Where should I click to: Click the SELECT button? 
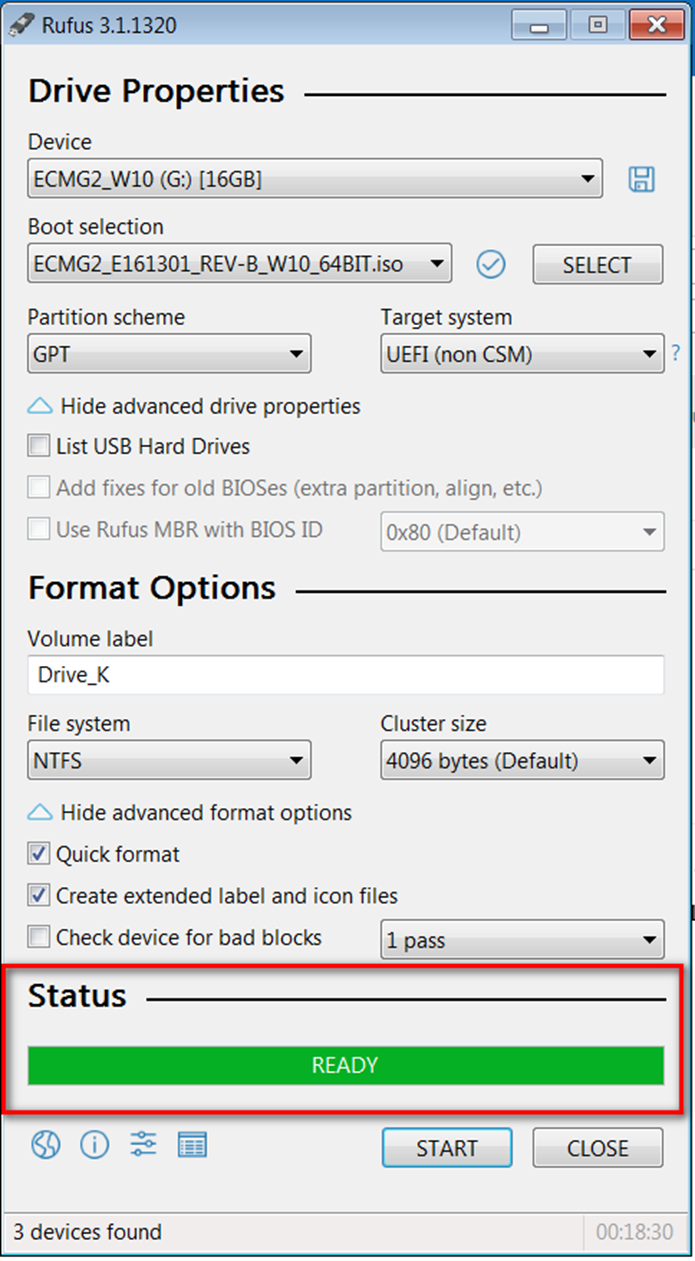(x=597, y=264)
